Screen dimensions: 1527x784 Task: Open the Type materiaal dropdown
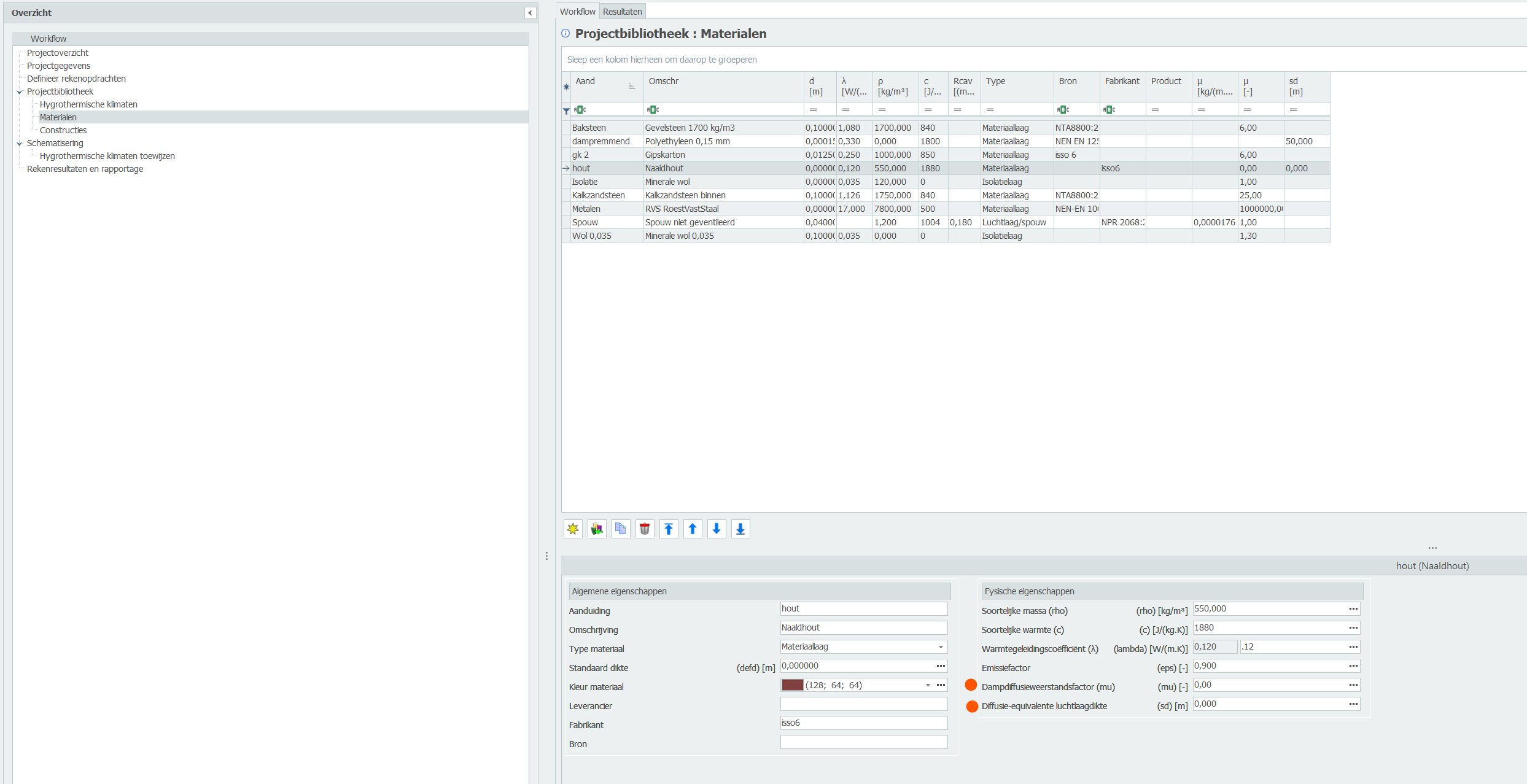coord(940,646)
